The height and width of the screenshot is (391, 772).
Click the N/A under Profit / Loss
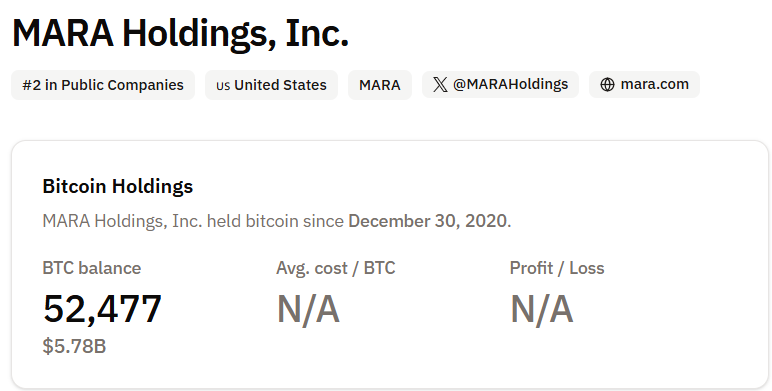[x=542, y=309]
